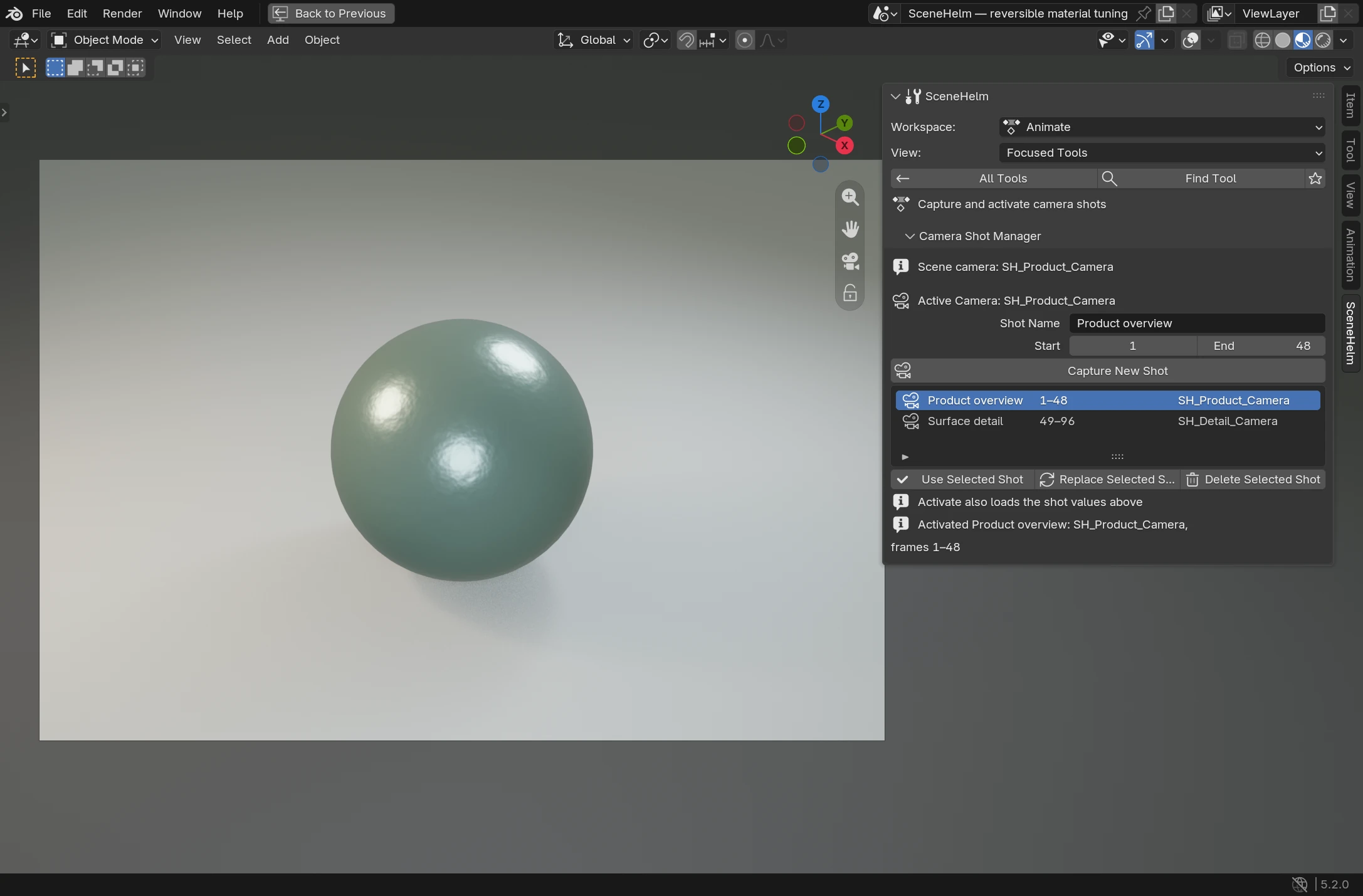Open the Window menu
Viewport: 1363px width, 896px height.
pyautogui.click(x=179, y=13)
